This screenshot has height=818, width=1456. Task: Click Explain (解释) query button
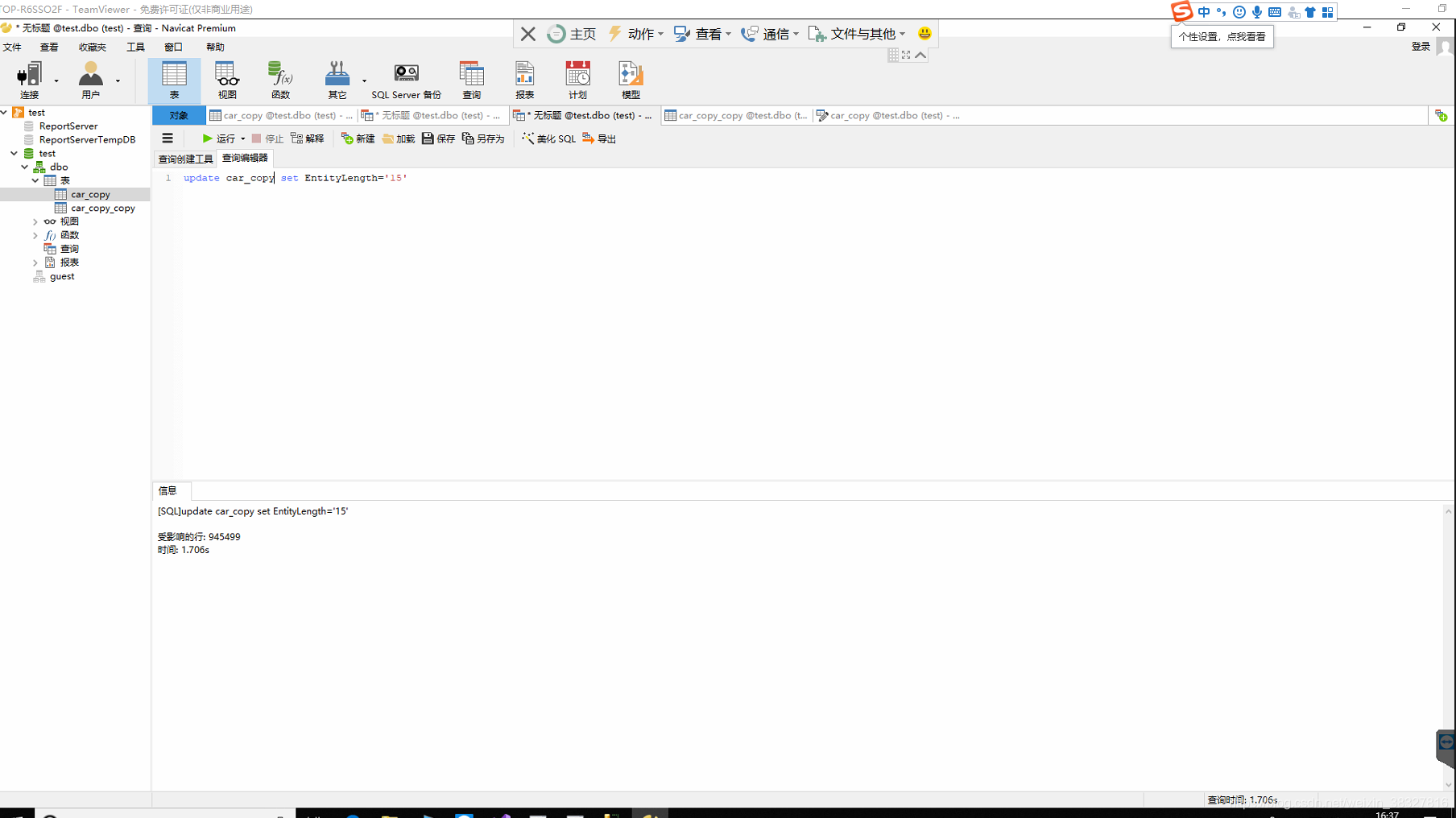point(308,138)
